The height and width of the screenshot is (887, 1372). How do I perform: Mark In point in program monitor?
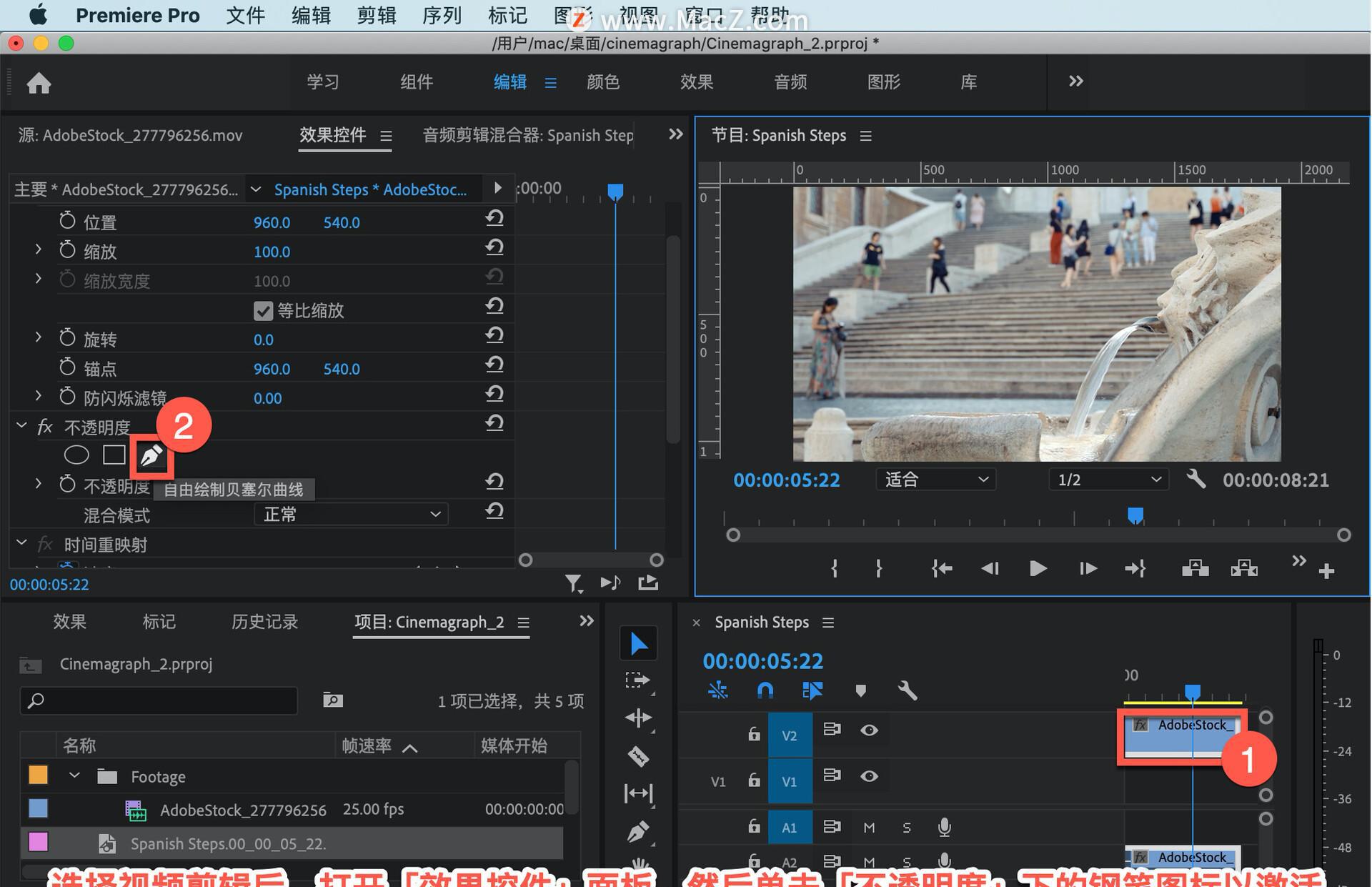coord(834,568)
